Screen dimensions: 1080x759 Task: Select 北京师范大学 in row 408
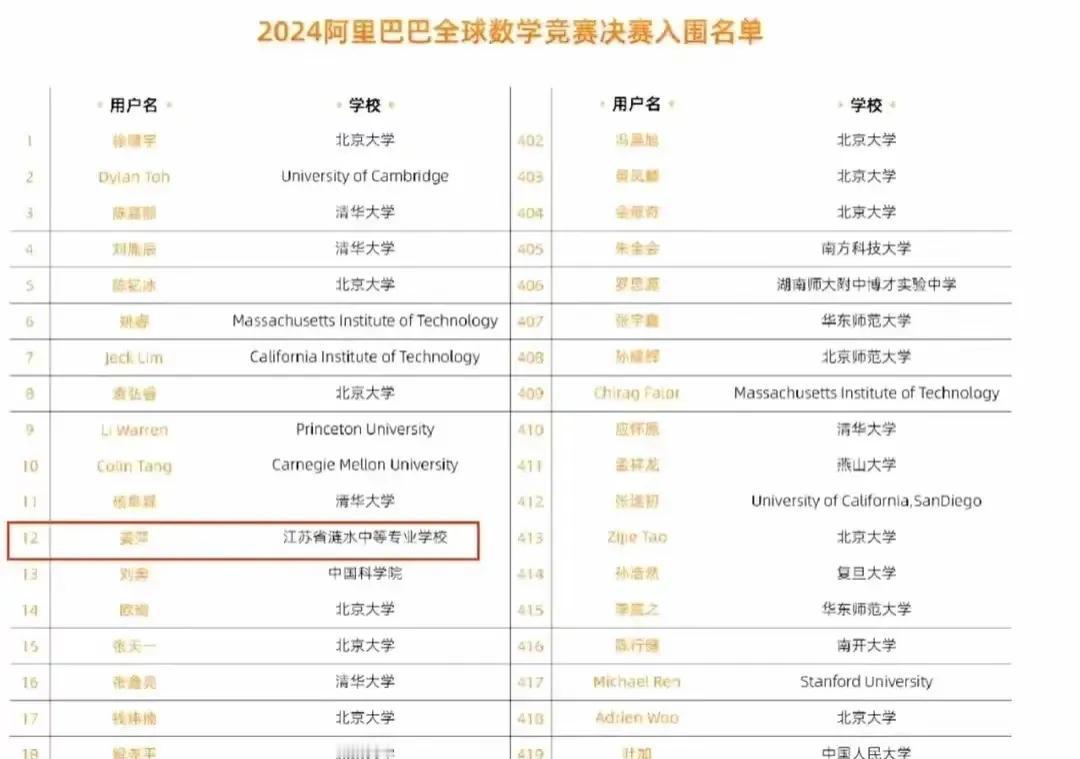(866, 357)
